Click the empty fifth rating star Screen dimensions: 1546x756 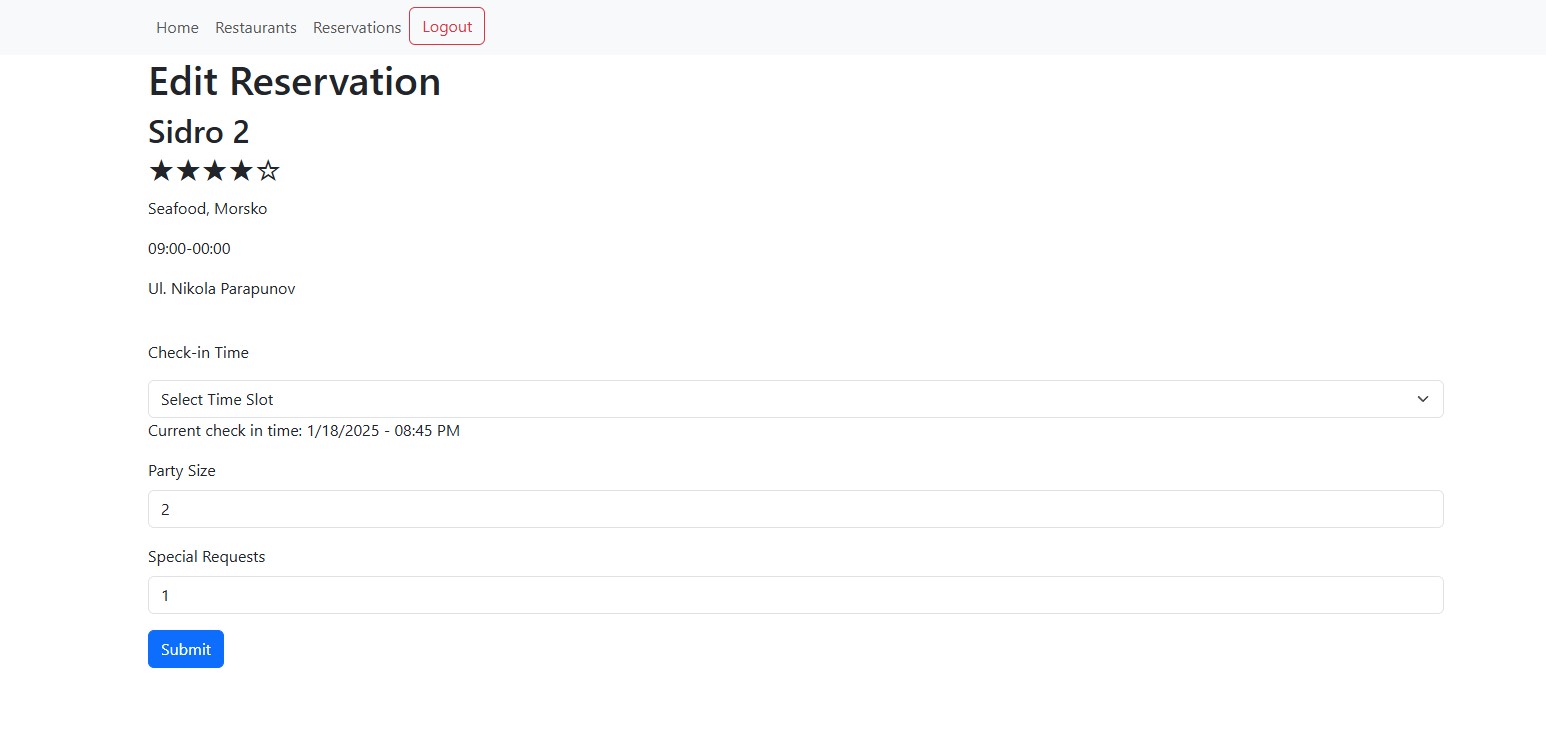[268, 171]
